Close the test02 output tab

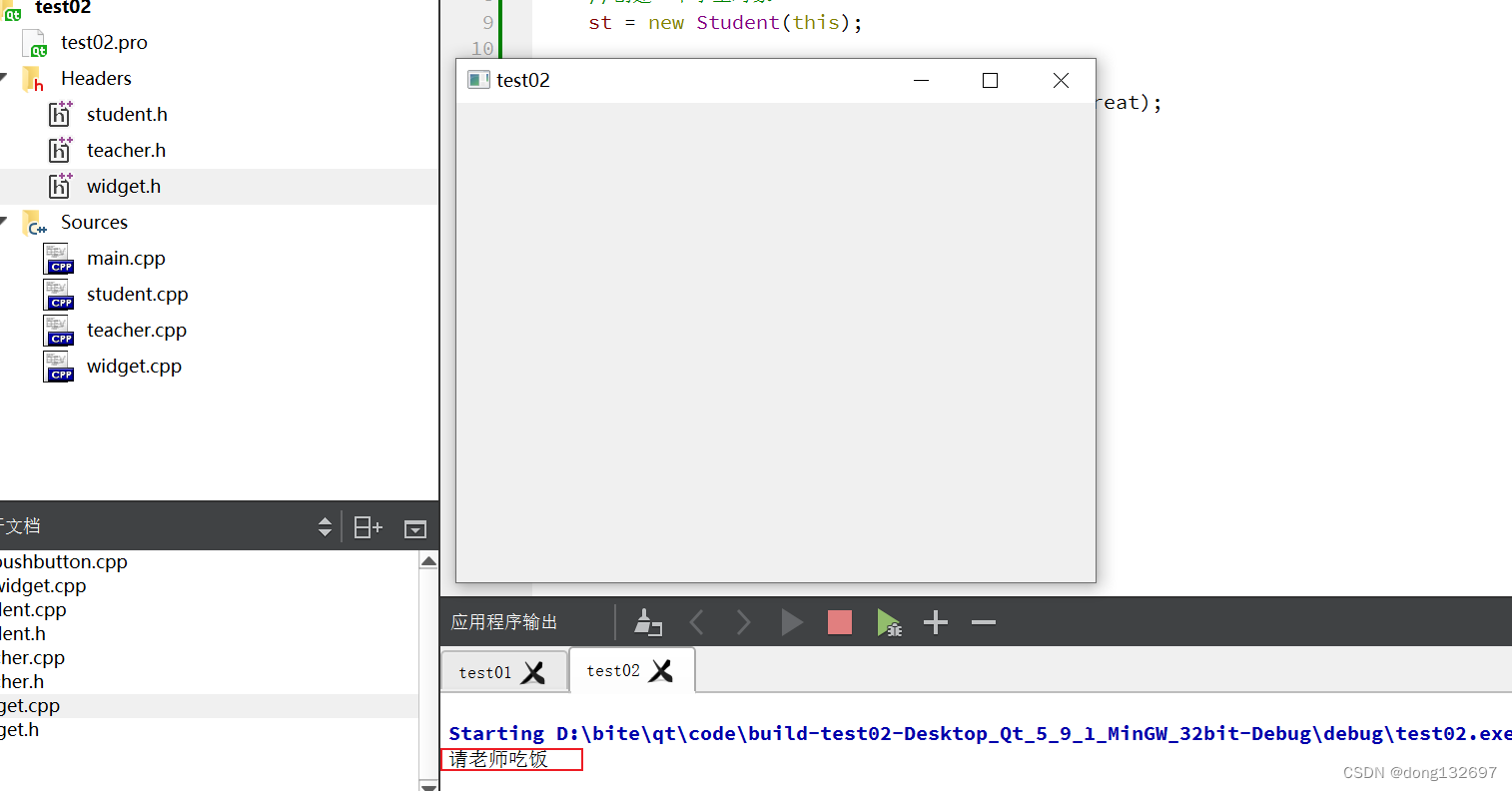(661, 670)
